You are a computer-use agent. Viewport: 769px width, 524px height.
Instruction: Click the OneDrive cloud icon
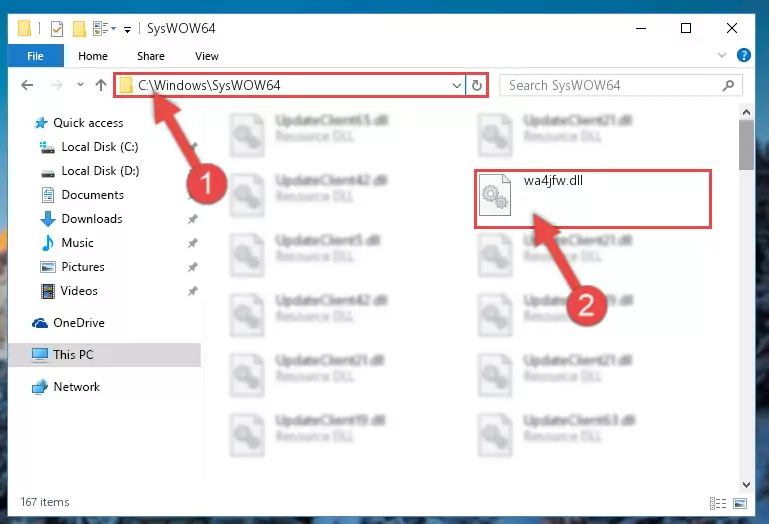click(40, 323)
